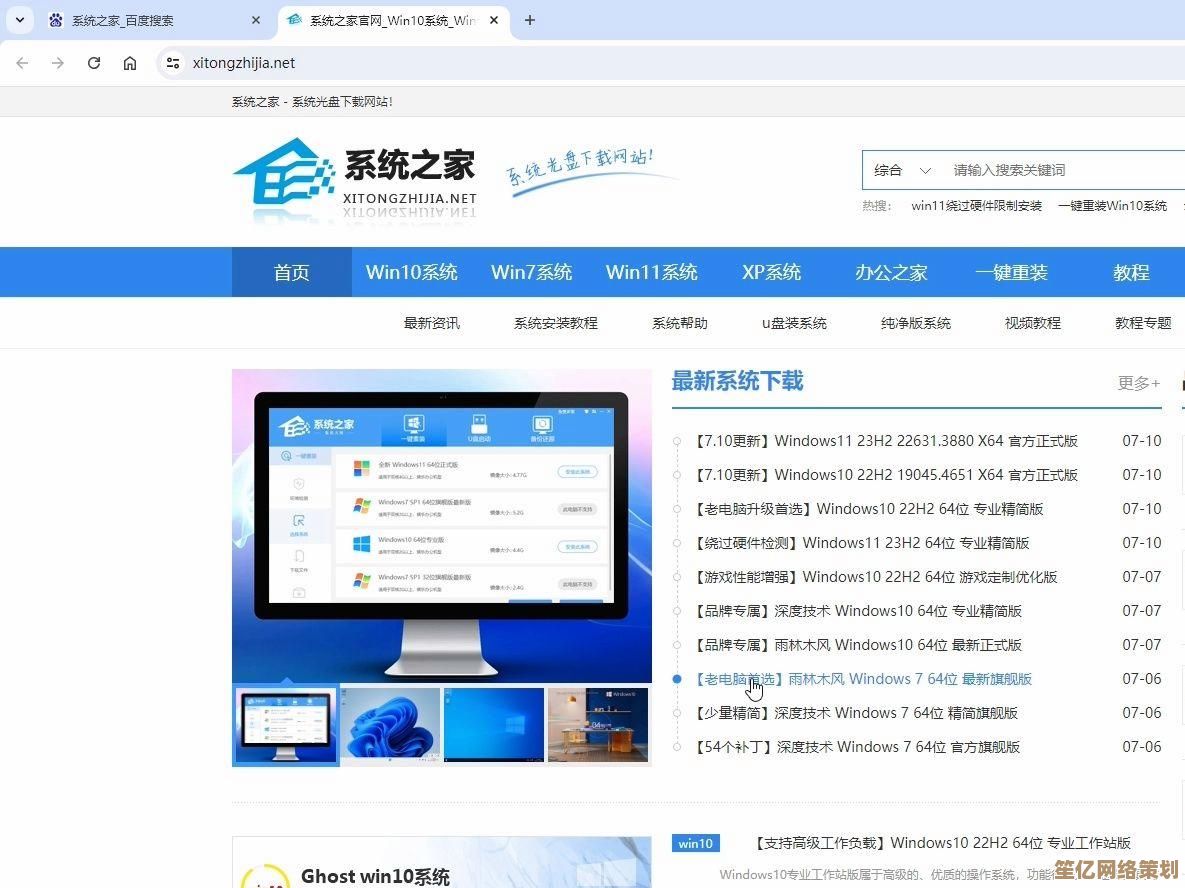Open Windows10 22H2 19045.4651 X64 官方正式版
Image resolution: width=1185 pixels, height=888 pixels.
(x=886, y=475)
